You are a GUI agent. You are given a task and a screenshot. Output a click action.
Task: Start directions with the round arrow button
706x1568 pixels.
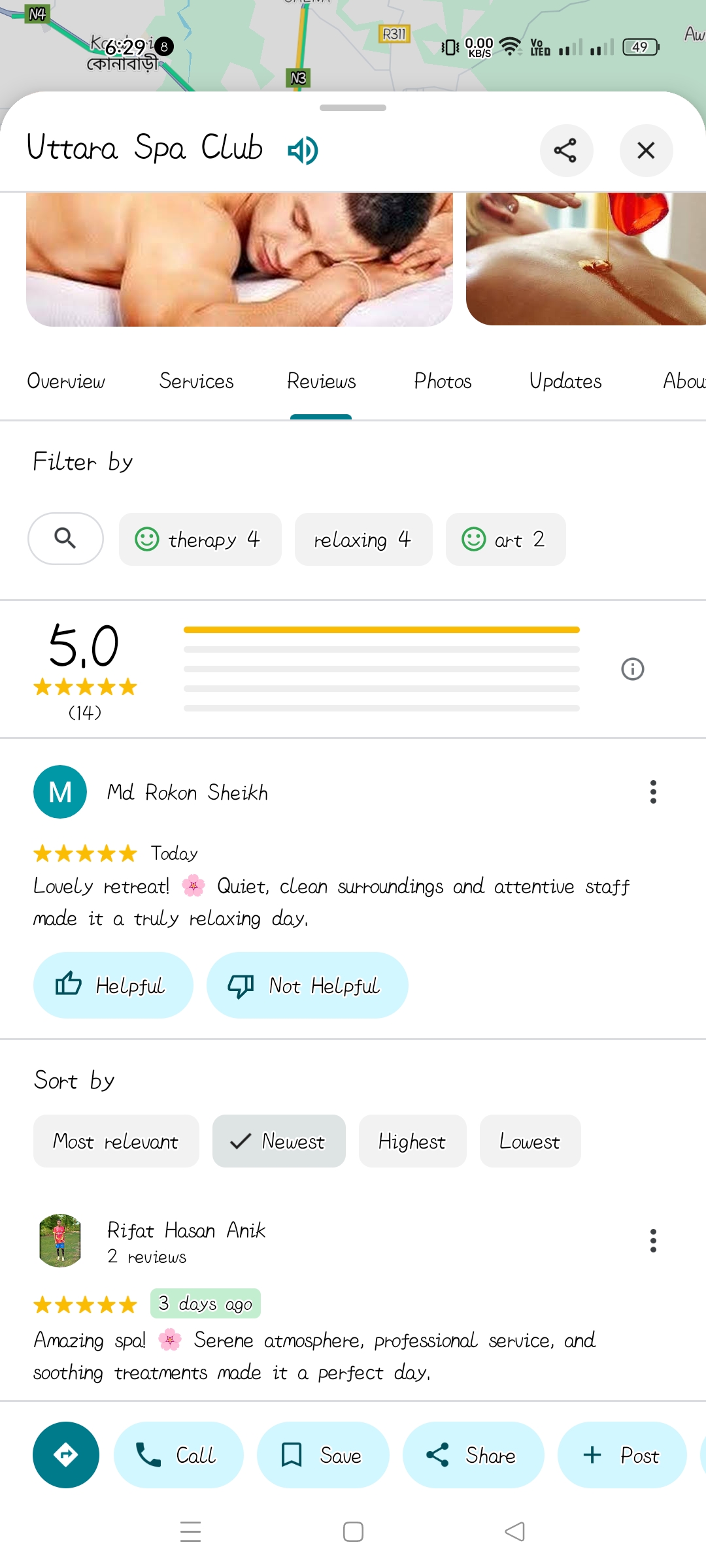click(66, 1455)
